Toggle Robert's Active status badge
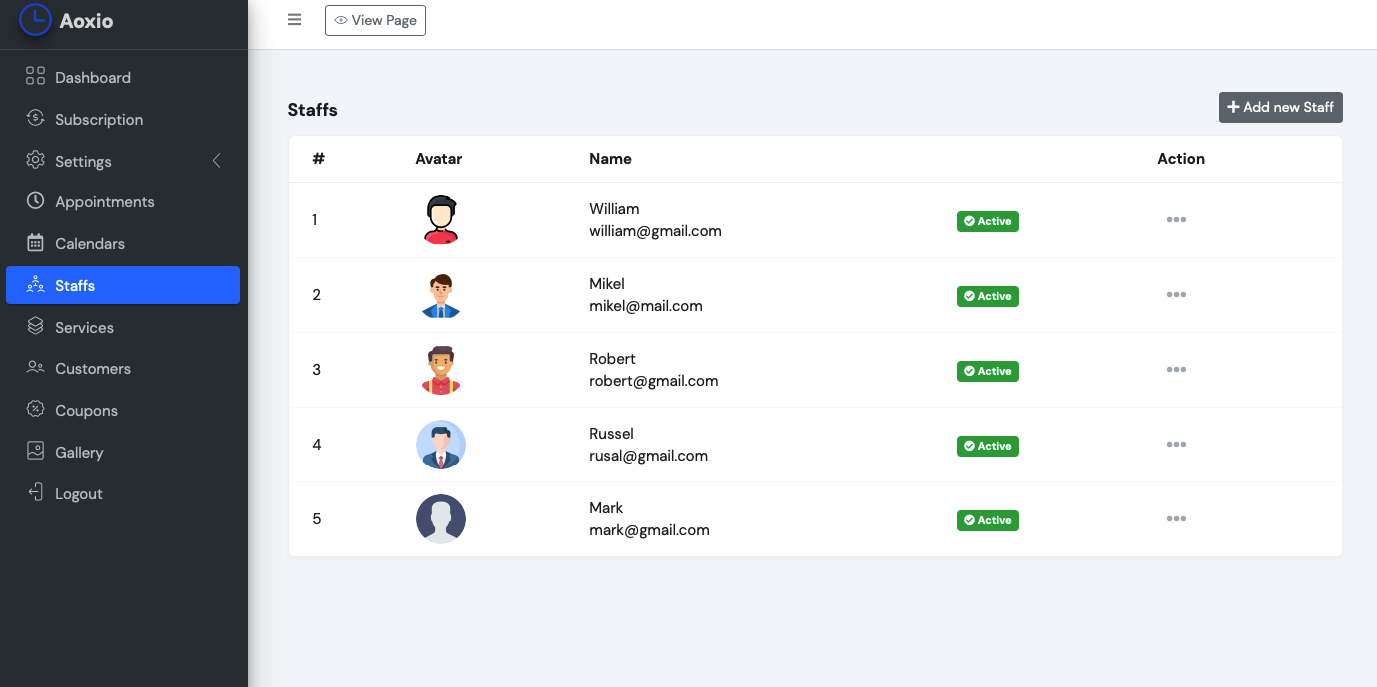Image resolution: width=1377 pixels, height=687 pixels. click(x=987, y=371)
